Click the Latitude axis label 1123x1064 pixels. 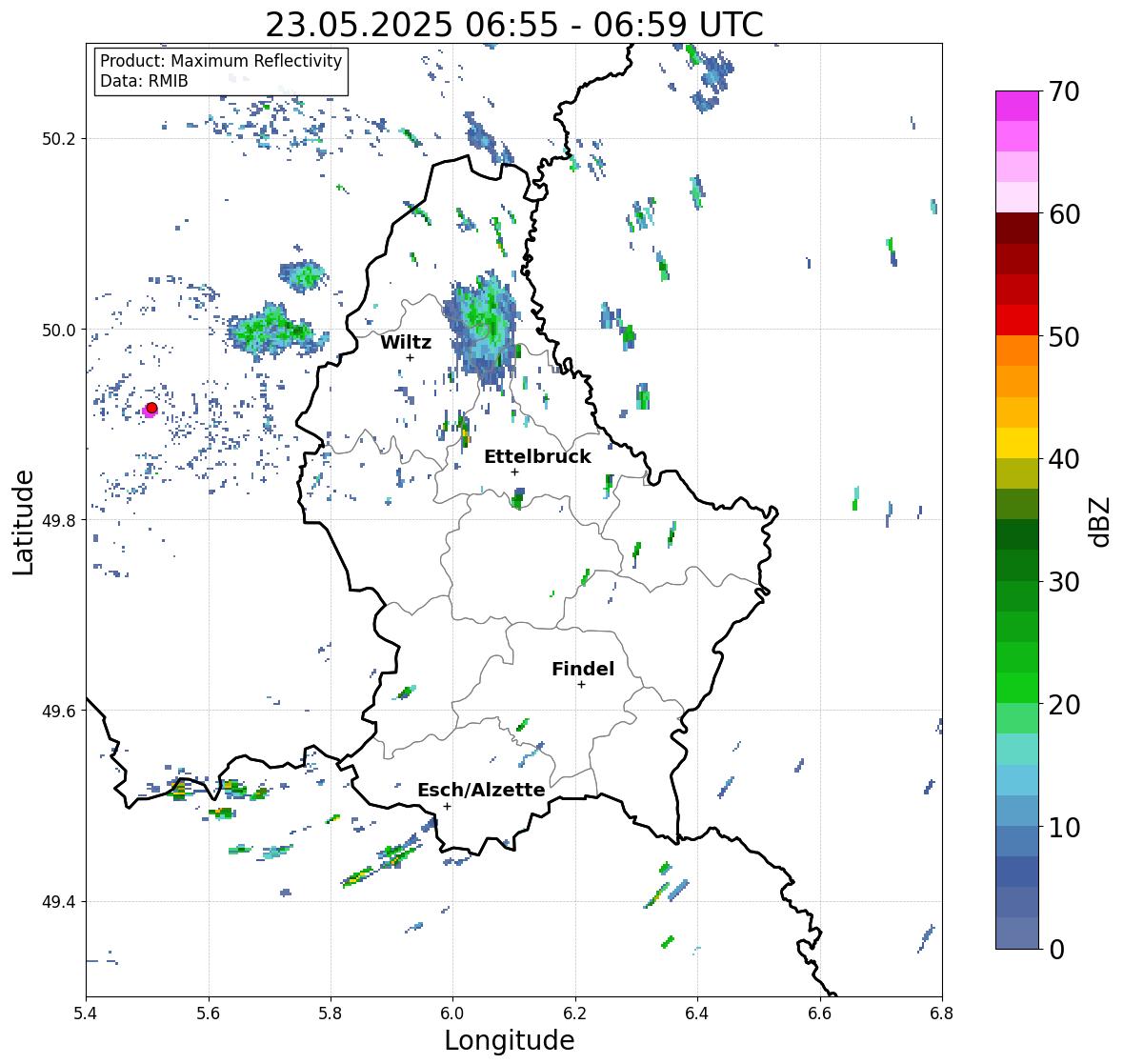coord(23,522)
